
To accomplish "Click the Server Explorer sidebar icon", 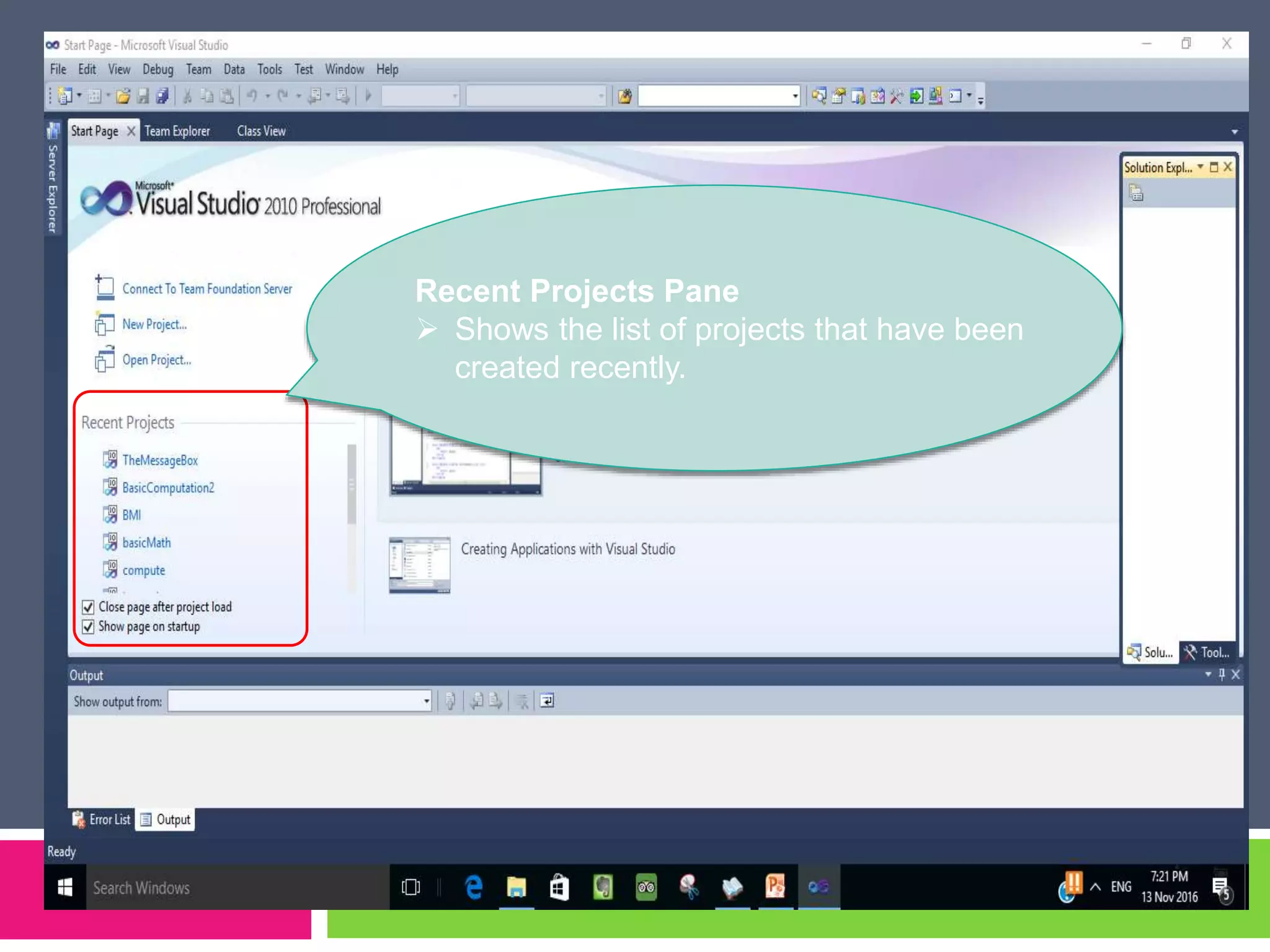I will coord(53,130).
